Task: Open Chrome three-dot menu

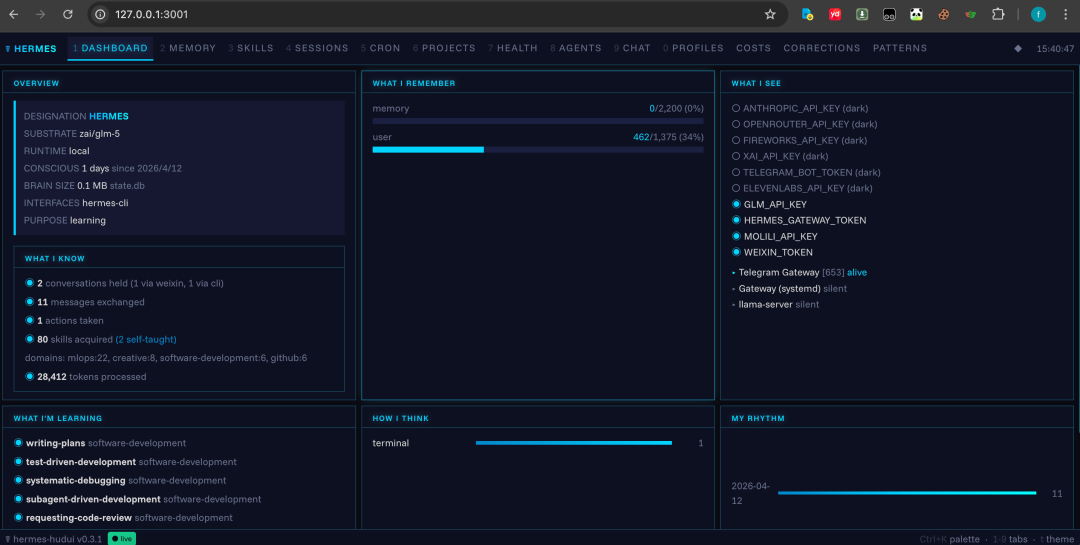Action: (1064, 14)
